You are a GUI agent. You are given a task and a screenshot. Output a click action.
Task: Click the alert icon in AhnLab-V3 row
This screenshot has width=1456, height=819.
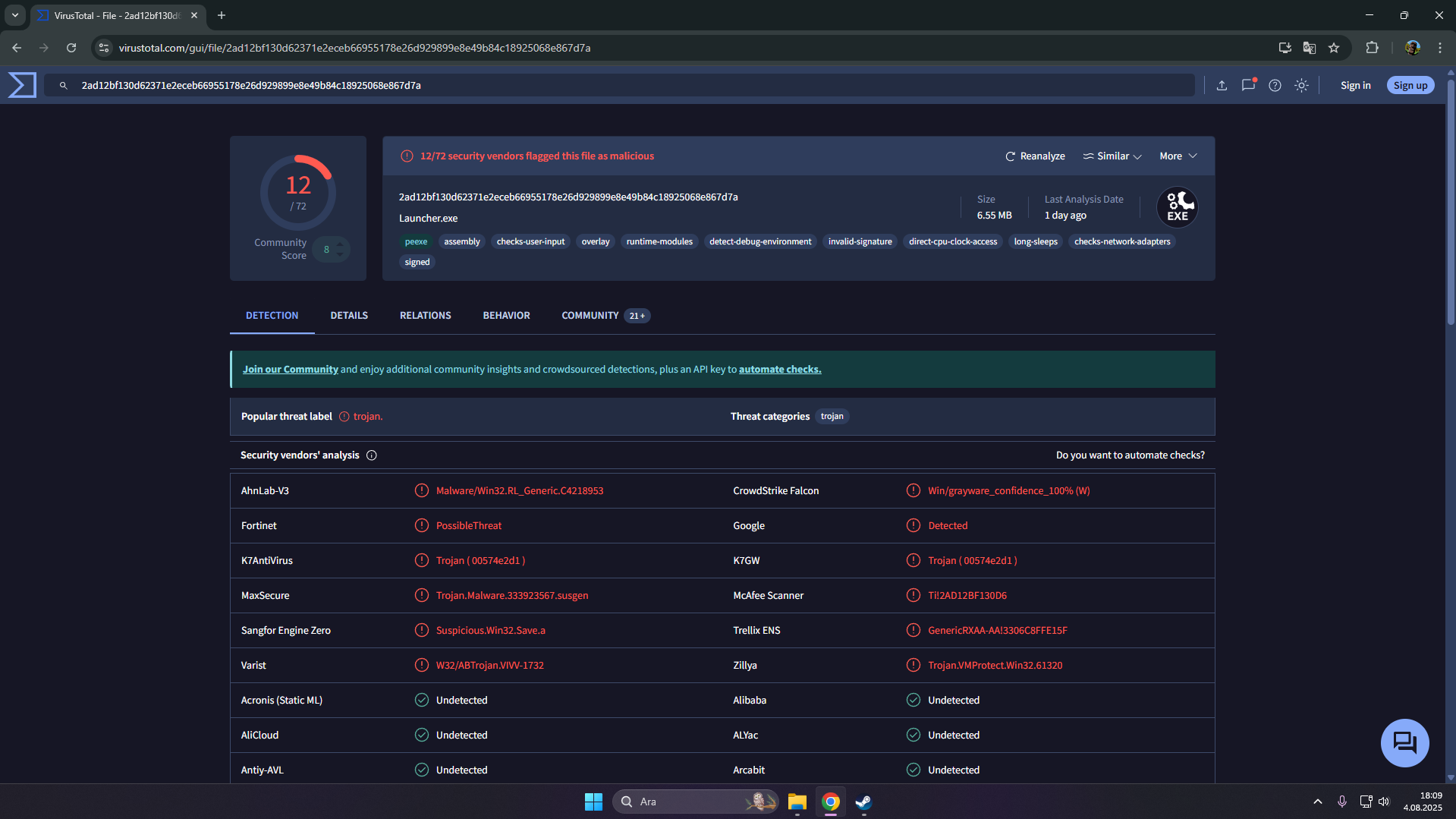pyautogui.click(x=422, y=491)
